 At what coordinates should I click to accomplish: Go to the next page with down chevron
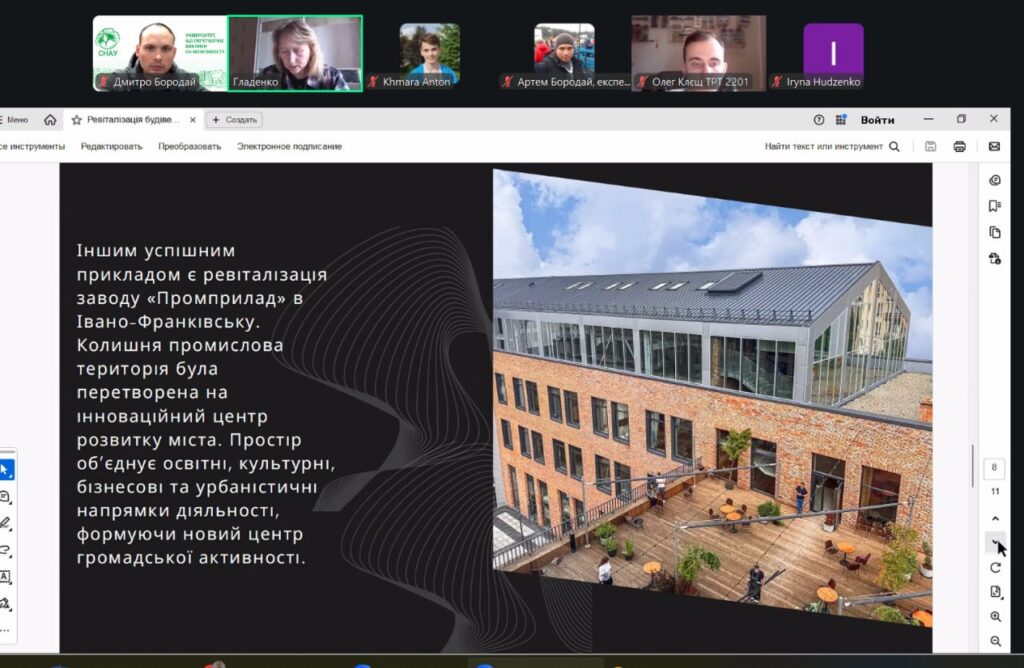(x=995, y=543)
